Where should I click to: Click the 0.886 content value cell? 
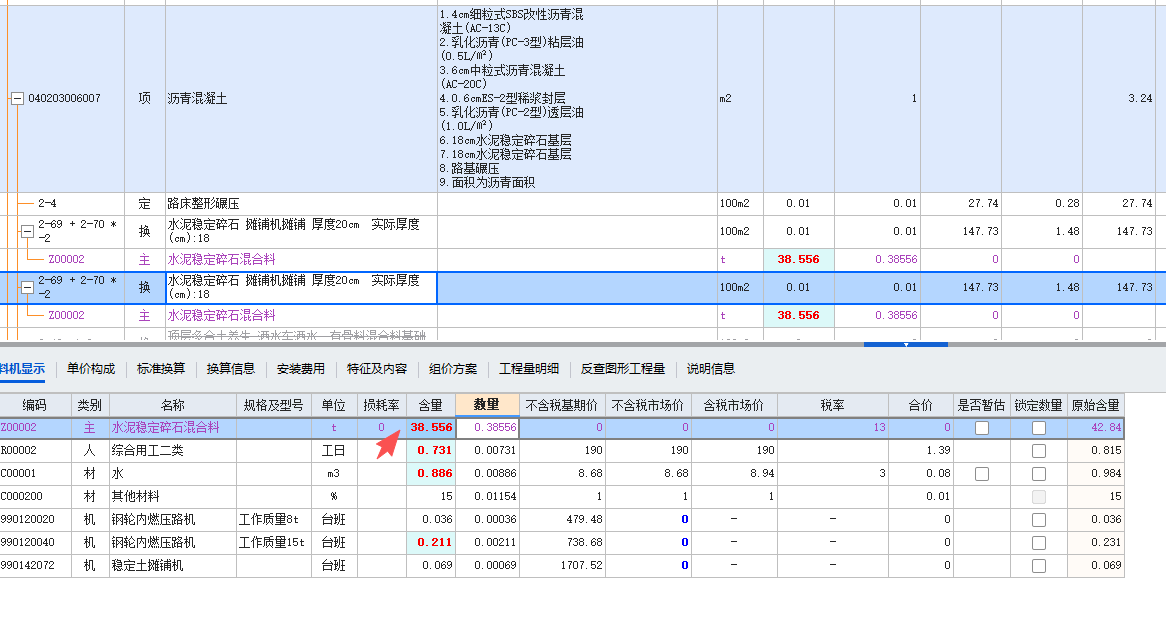431,474
